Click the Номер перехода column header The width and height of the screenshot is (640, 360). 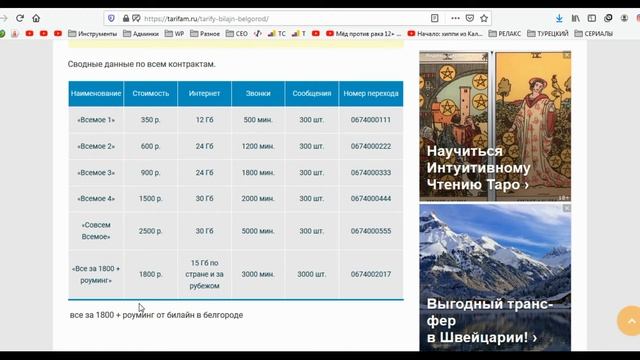[371, 93]
